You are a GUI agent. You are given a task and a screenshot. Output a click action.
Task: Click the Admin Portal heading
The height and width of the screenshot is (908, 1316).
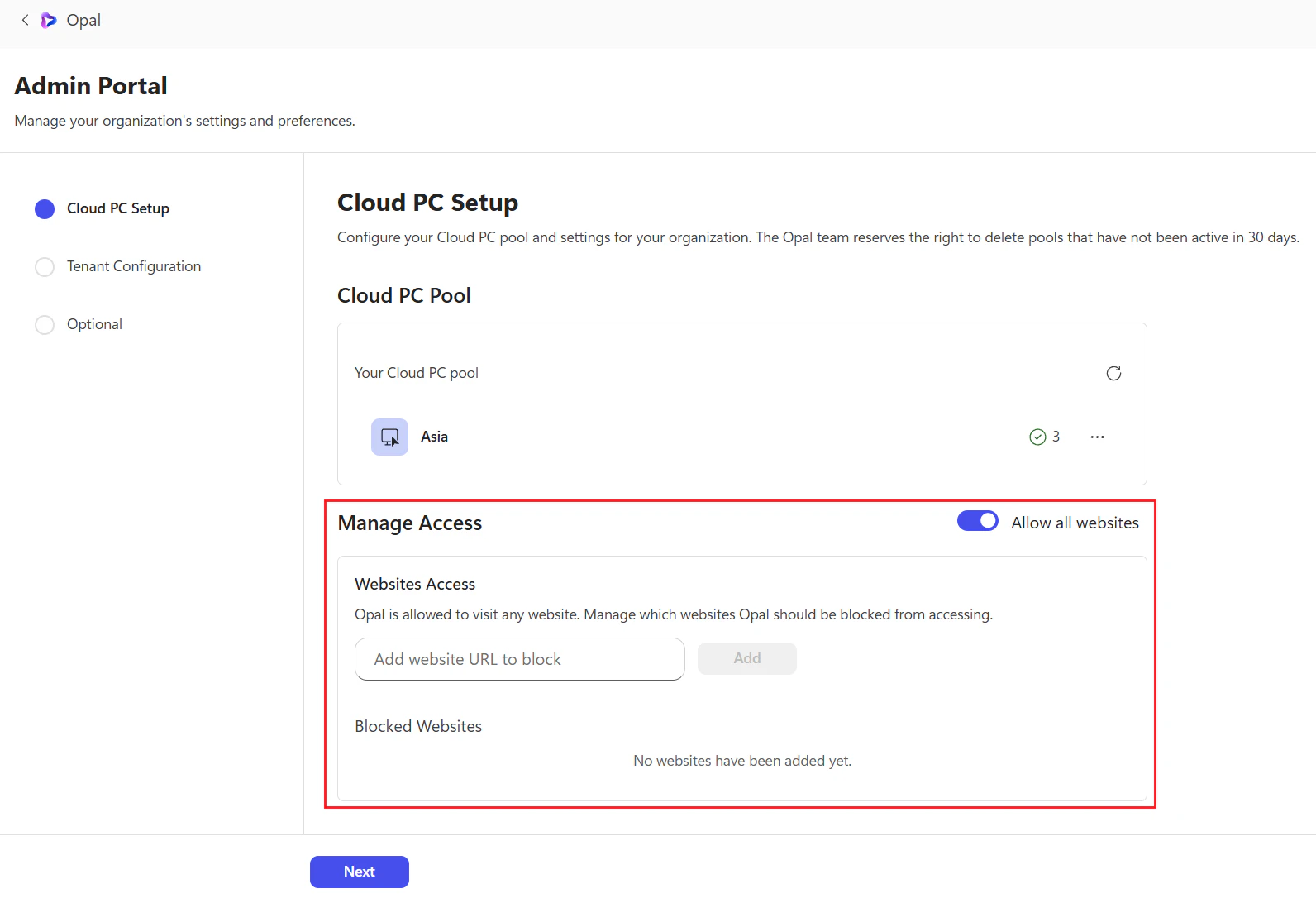point(91,86)
